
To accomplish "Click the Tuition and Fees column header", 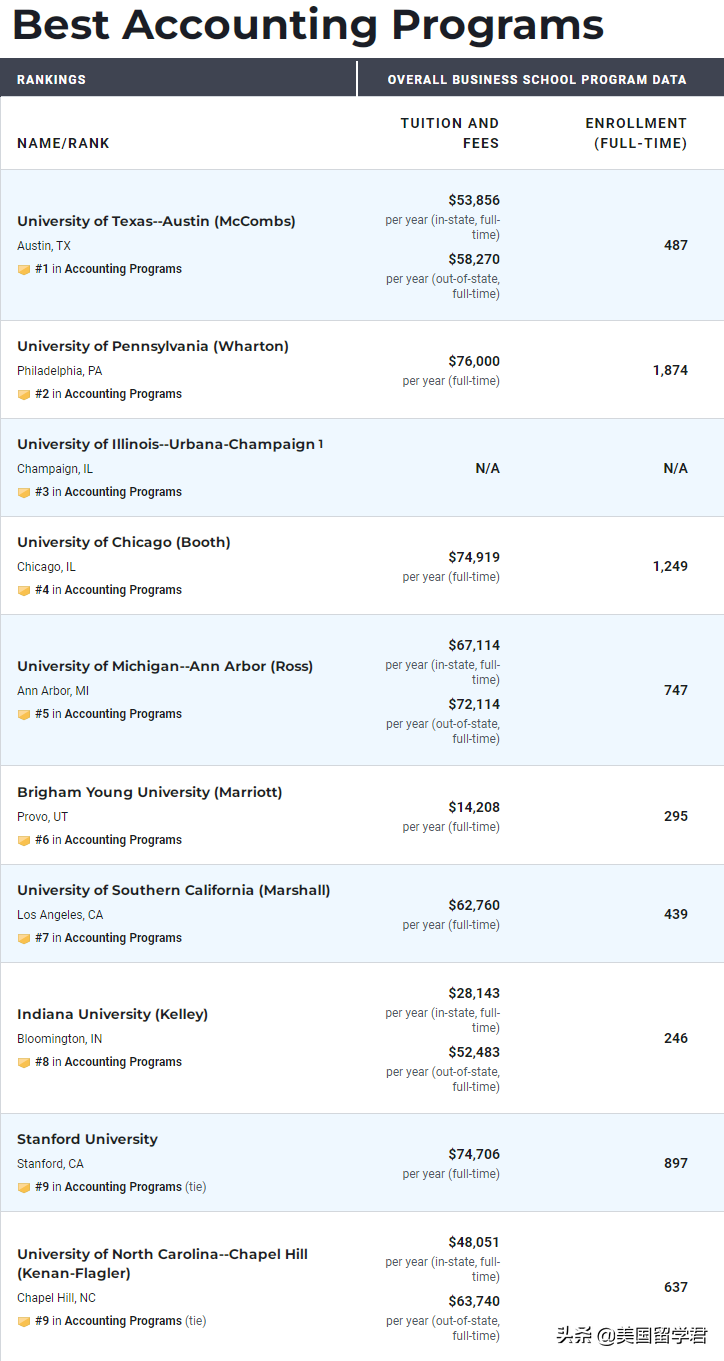I will pyautogui.click(x=450, y=133).
